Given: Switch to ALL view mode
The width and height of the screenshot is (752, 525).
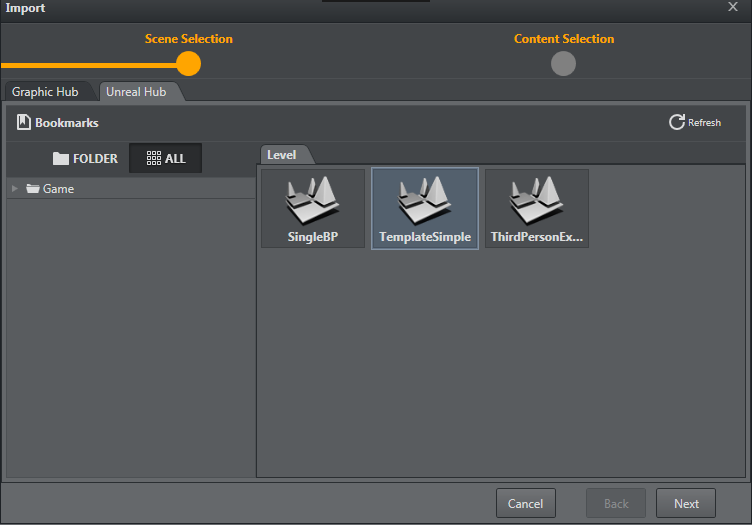Looking at the screenshot, I should [x=166, y=158].
